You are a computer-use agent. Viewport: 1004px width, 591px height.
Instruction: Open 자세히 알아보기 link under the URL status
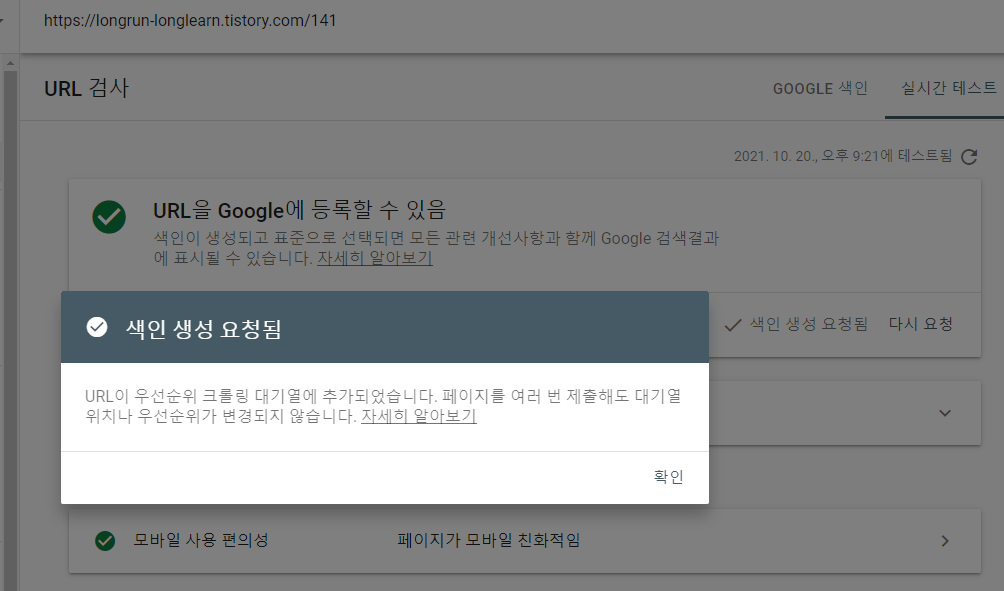[x=375, y=258]
